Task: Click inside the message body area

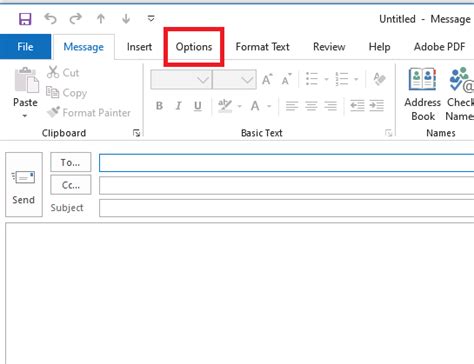Action: 240,293
